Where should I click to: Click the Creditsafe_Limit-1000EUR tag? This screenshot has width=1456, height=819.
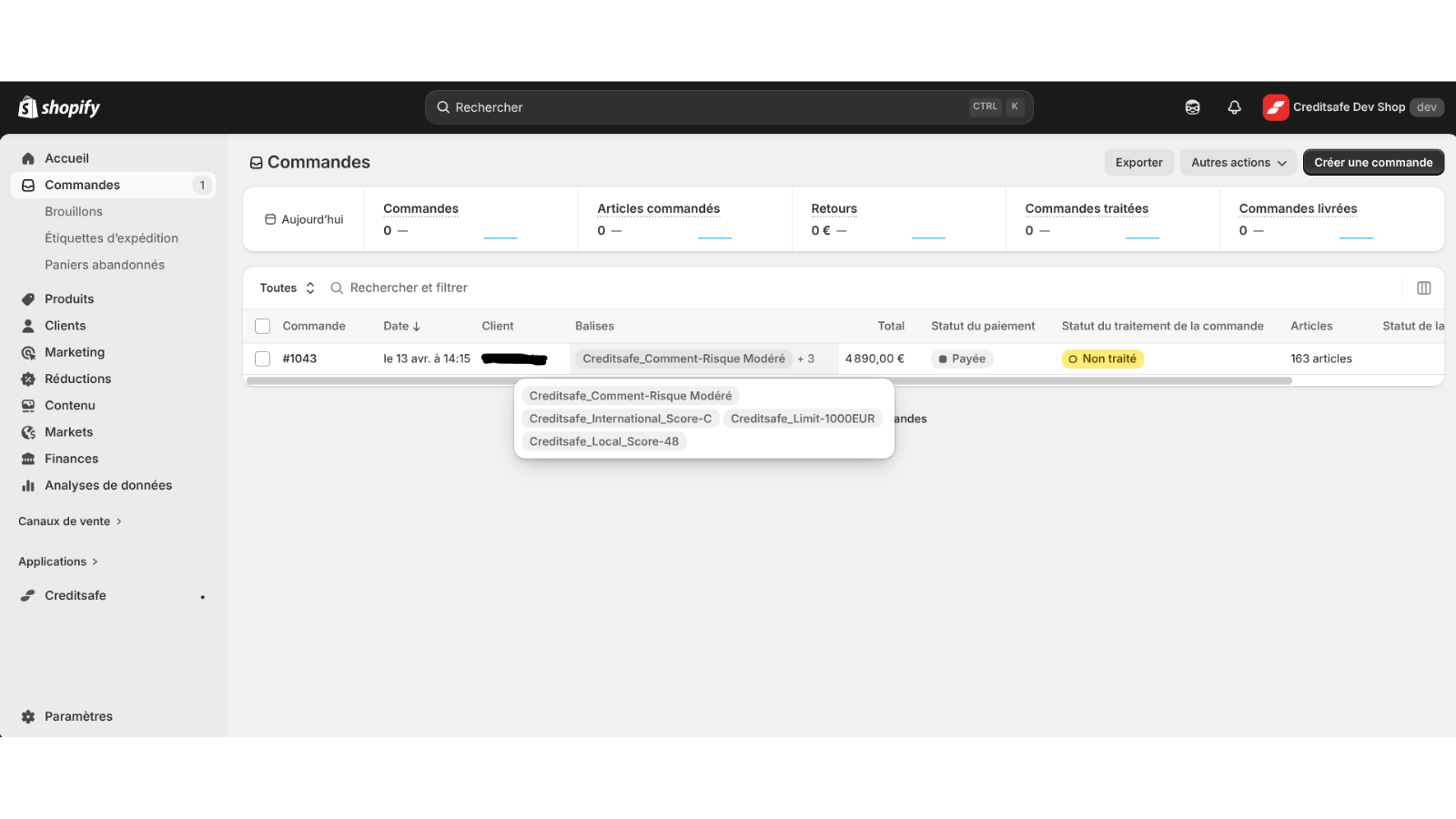pyautogui.click(x=803, y=419)
